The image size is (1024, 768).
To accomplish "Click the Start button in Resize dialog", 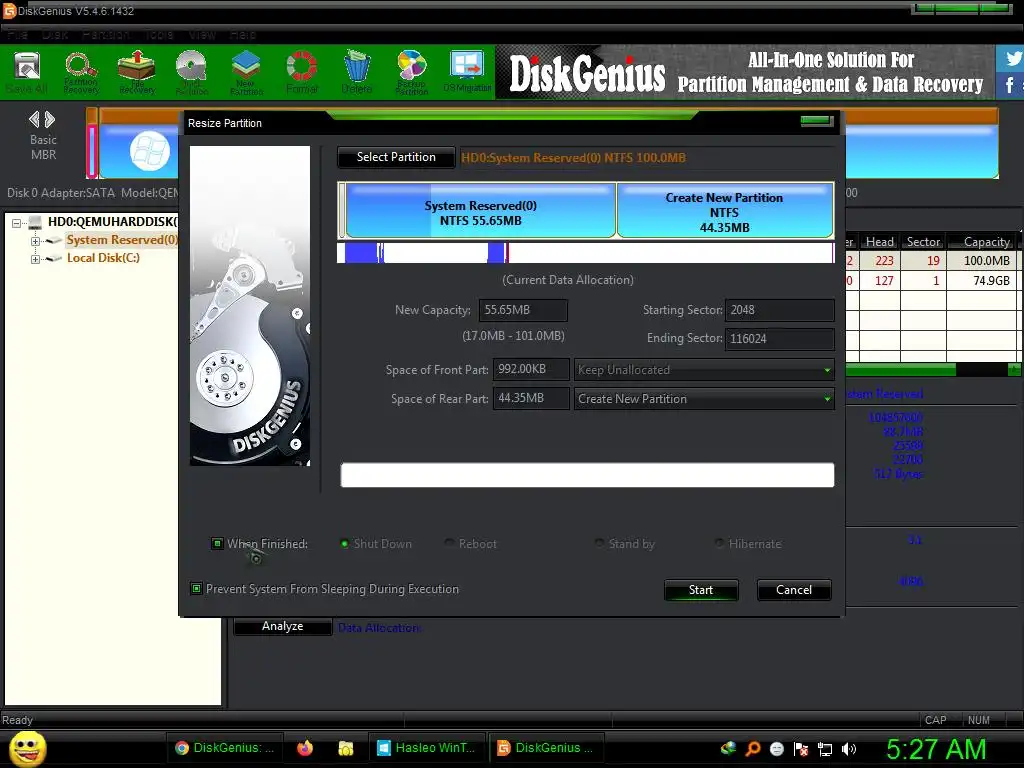I will [701, 590].
